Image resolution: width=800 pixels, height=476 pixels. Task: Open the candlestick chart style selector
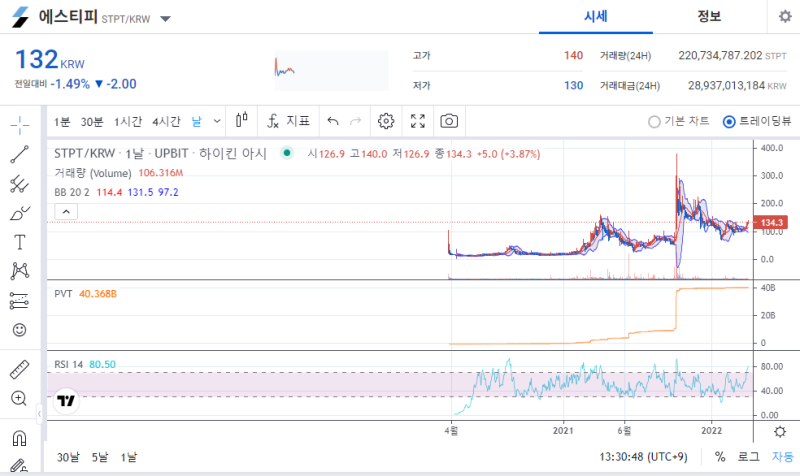point(242,120)
